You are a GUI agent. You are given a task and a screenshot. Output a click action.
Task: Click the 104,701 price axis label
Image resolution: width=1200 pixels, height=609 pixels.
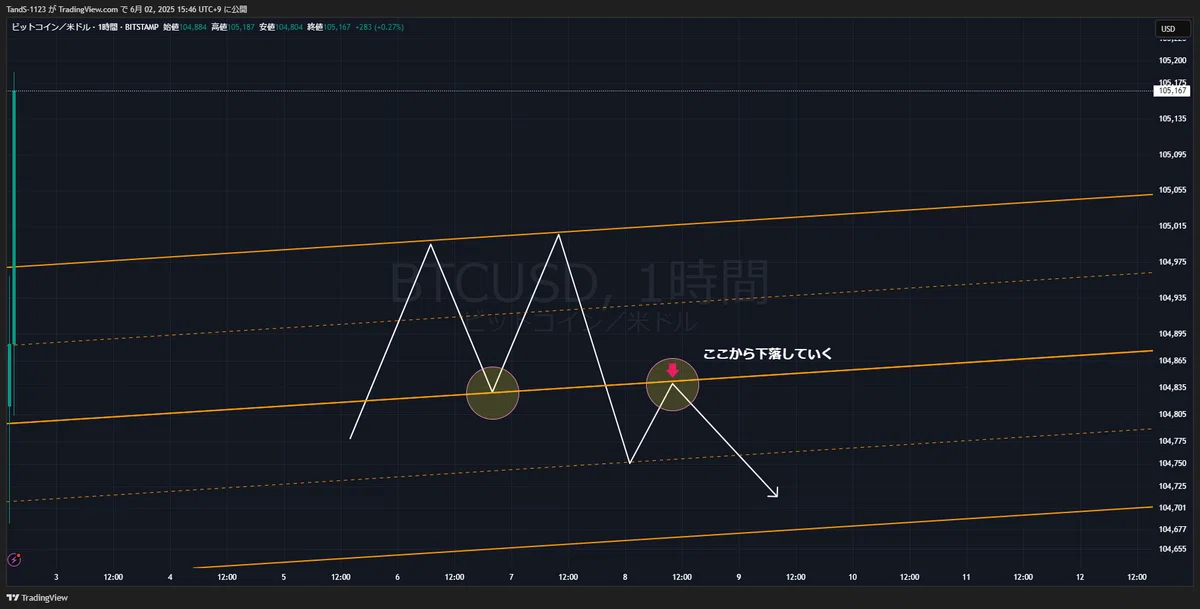click(x=1172, y=507)
